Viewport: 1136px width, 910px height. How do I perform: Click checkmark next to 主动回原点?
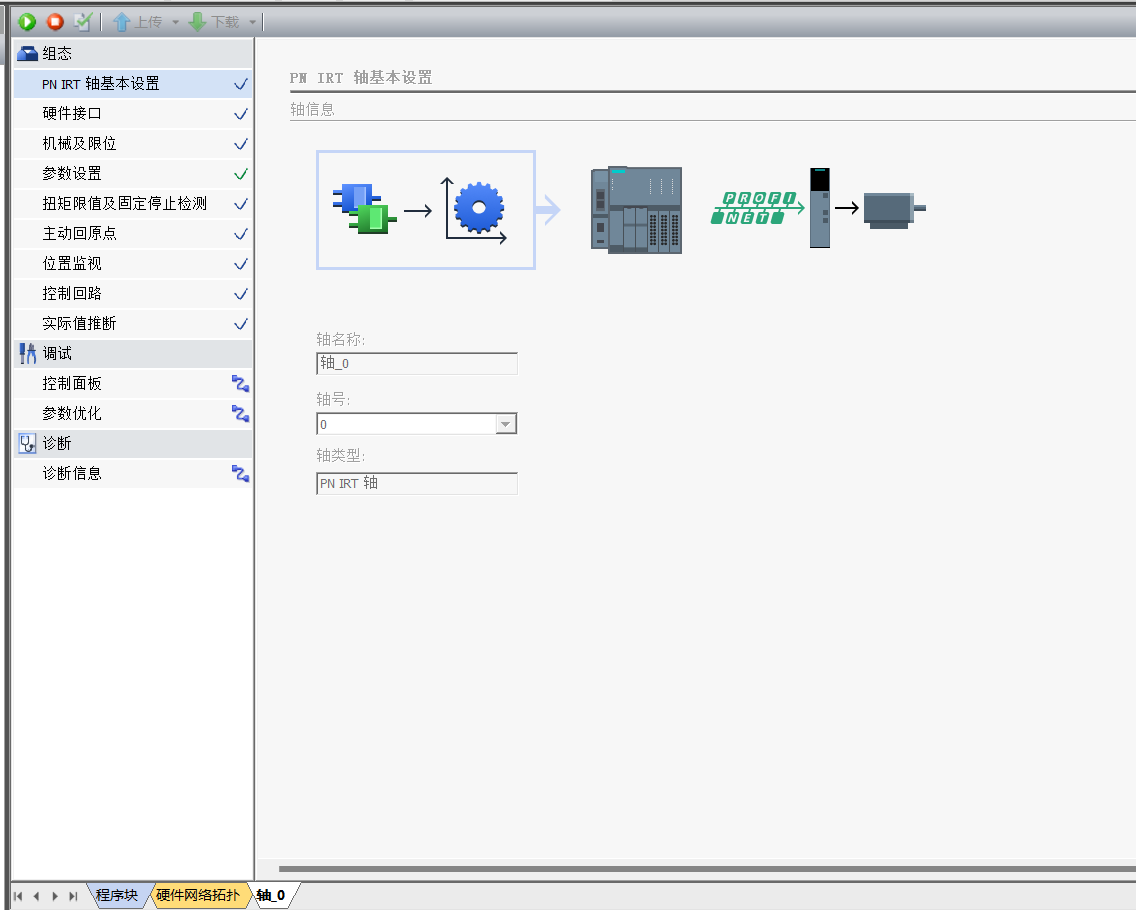pos(241,234)
